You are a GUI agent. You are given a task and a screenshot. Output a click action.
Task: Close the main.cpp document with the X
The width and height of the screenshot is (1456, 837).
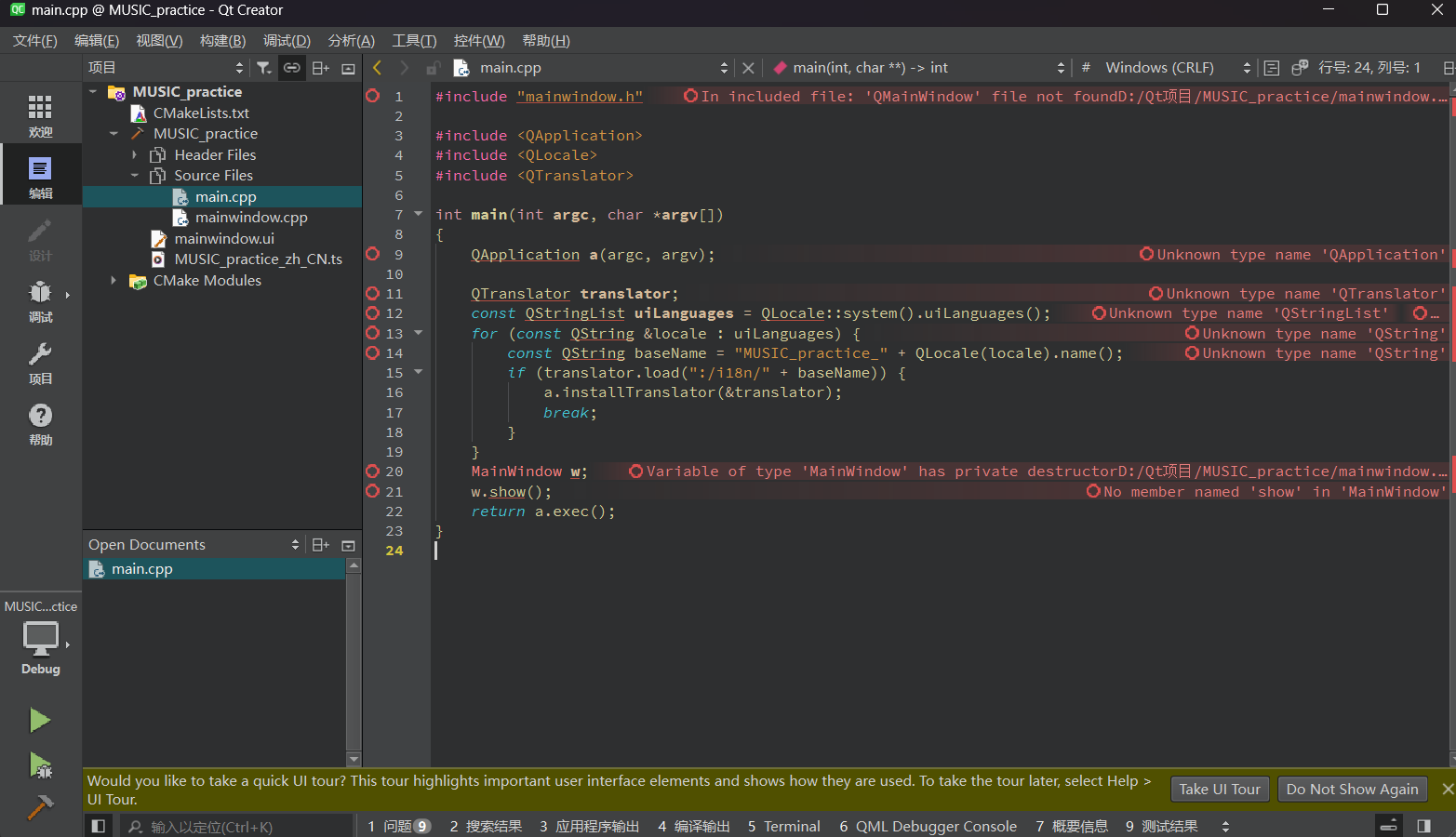click(748, 68)
